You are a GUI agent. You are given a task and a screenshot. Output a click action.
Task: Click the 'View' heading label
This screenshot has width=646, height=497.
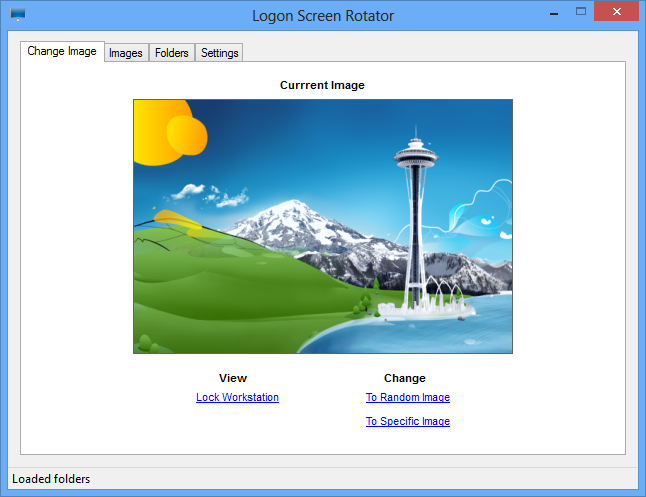[x=233, y=378]
